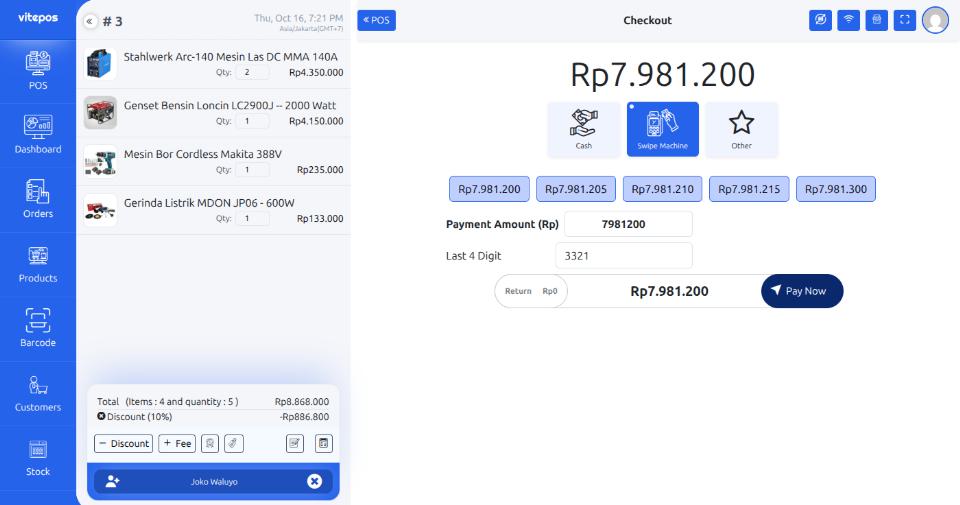The image size is (960, 505).
Task: Click the coupon tag icon button
Action: 233,443
